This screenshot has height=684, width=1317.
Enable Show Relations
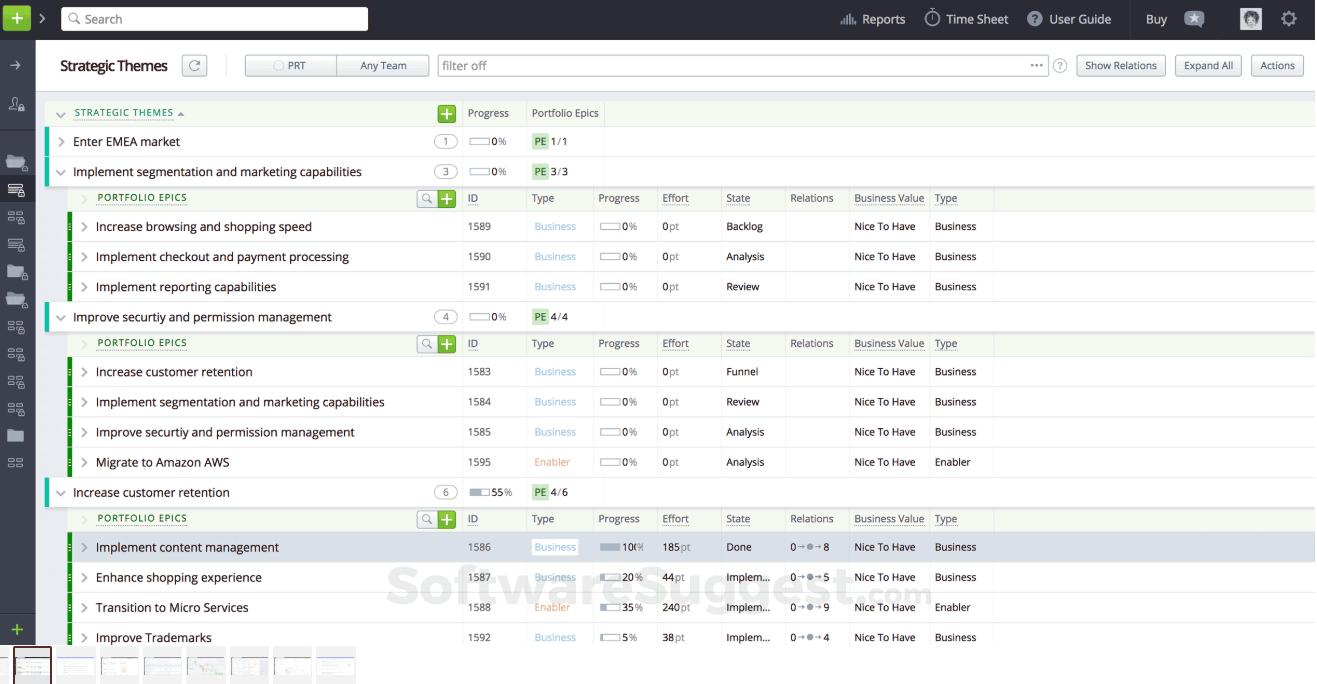1120,65
